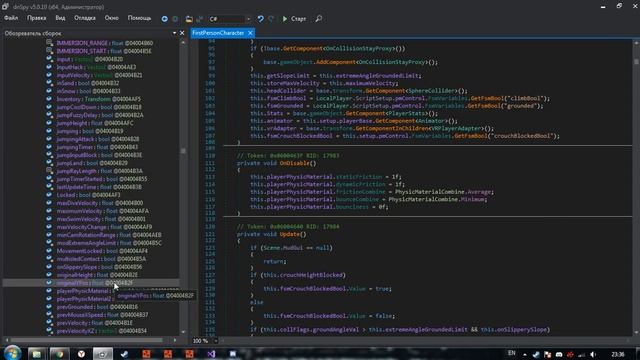Viewport: 640px width, 360px height.
Task: Open the Правка menu
Action: (36, 18)
